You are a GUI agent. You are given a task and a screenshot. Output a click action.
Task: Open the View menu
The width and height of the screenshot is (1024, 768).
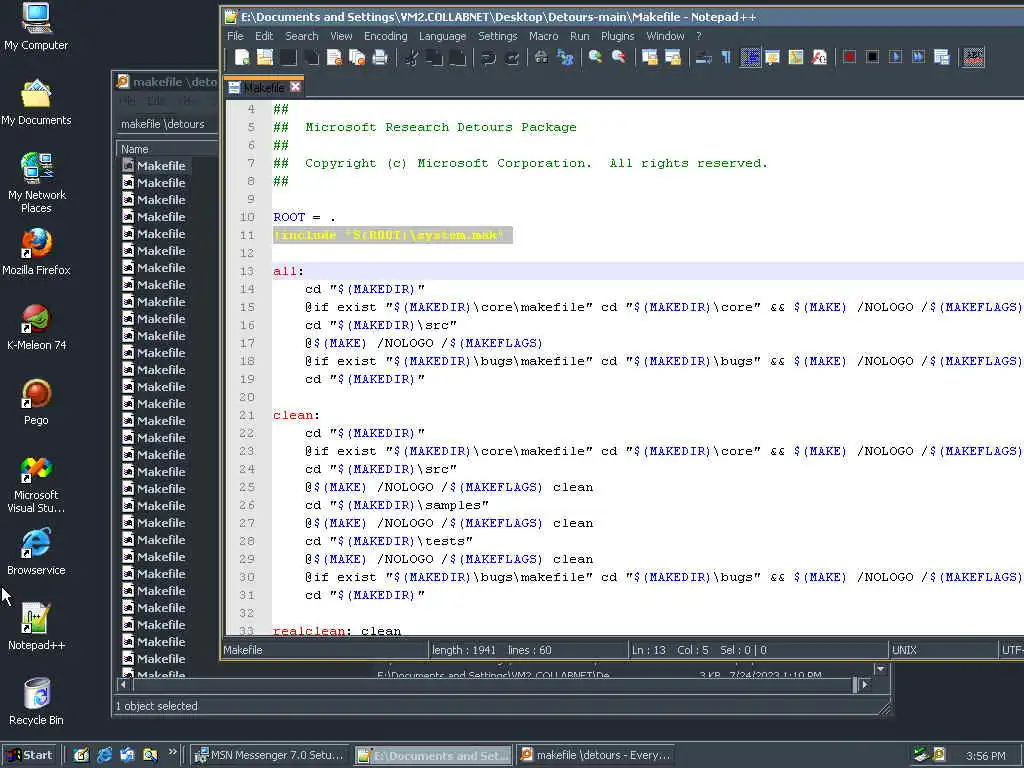(x=341, y=36)
